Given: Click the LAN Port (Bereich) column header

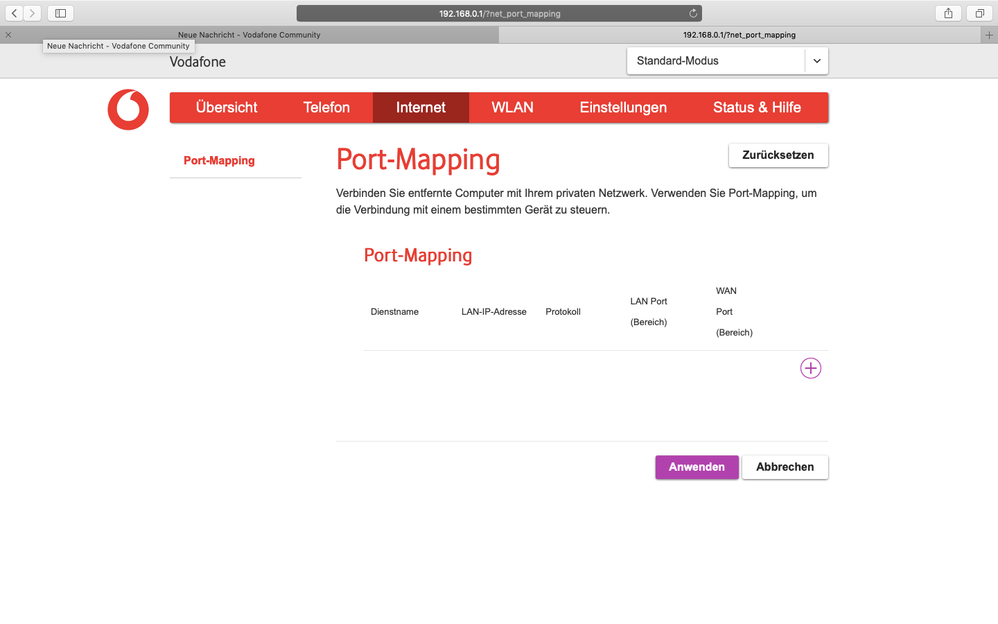Looking at the screenshot, I should click(649, 311).
